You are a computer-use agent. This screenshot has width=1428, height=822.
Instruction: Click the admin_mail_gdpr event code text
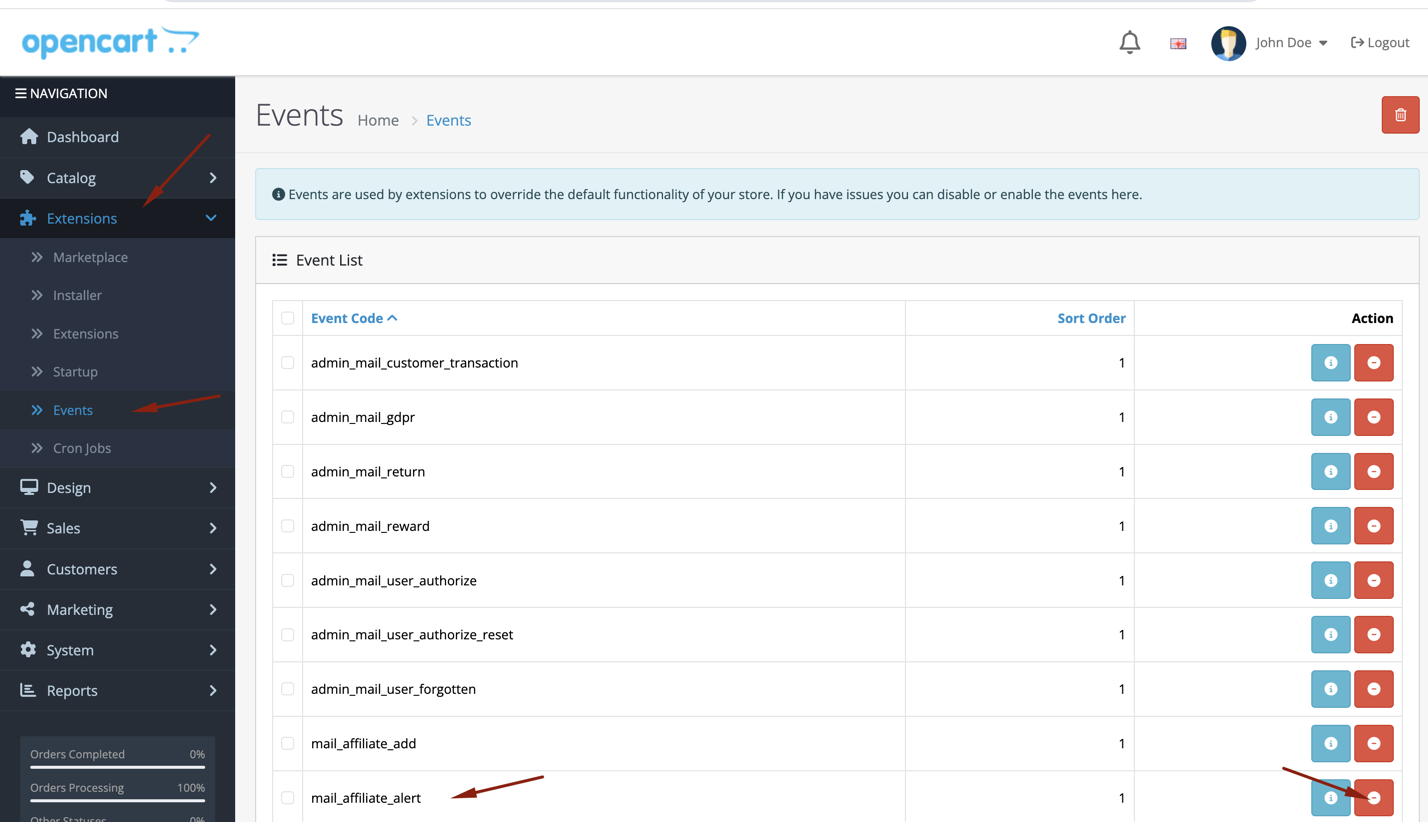tap(363, 417)
